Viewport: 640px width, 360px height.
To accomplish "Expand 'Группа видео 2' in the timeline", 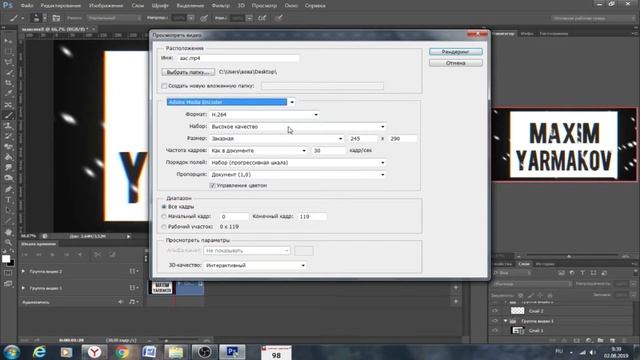I will tap(23, 271).
